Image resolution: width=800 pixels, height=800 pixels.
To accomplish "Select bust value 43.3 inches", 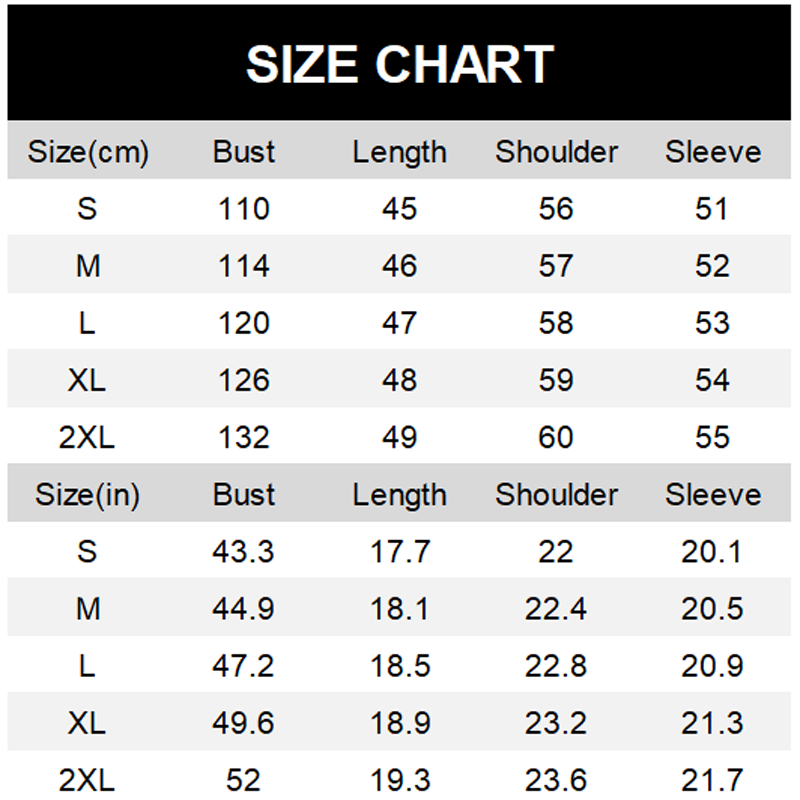I will 243,552.
